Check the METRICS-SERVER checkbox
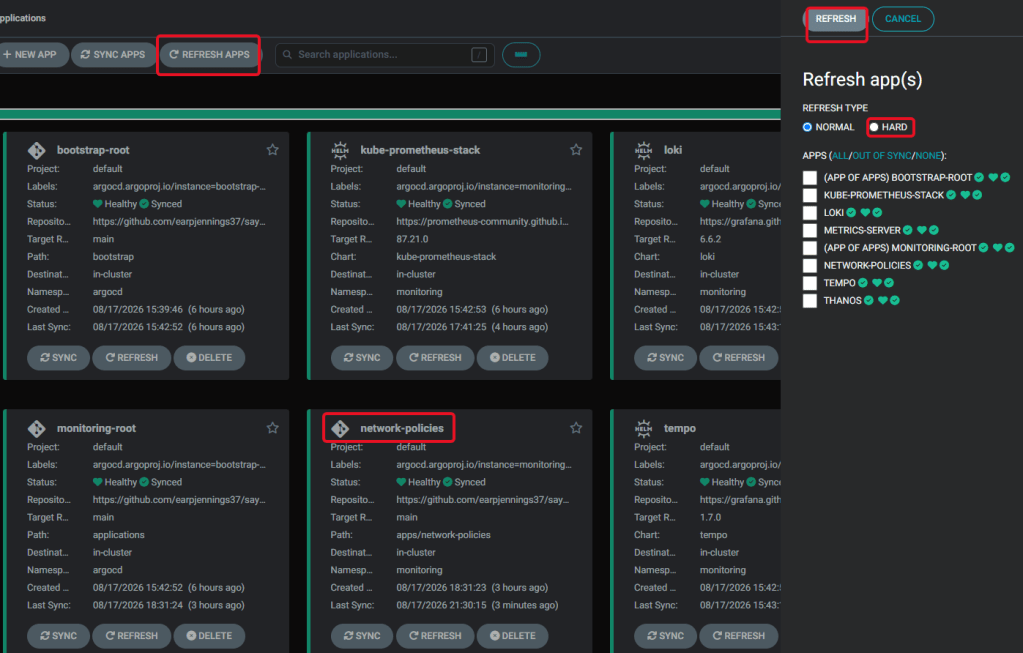The height and width of the screenshot is (653, 1023). [x=810, y=230]
